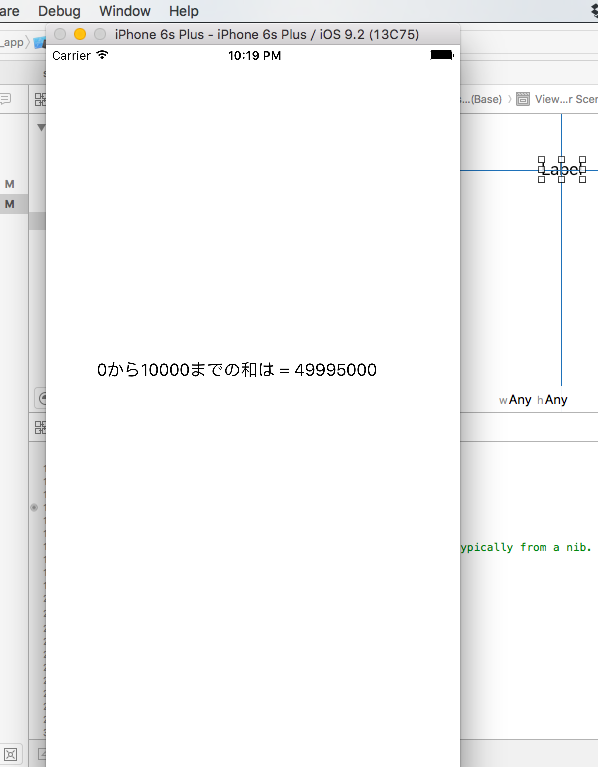Open related items grid icon in lower editor
The image size is (598, 767).
click(40, 428)
